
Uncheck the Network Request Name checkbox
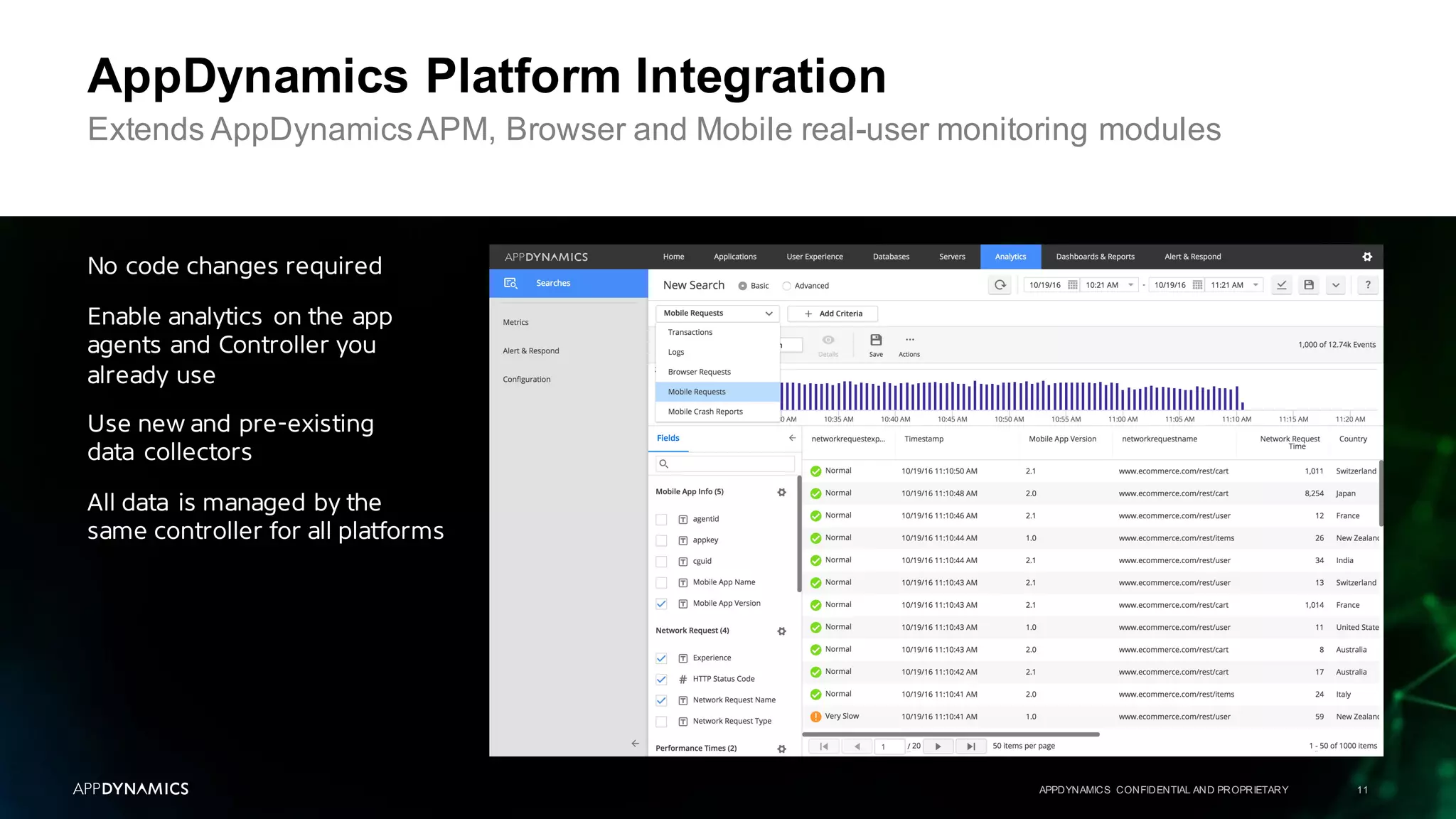(x=661, y=700)
